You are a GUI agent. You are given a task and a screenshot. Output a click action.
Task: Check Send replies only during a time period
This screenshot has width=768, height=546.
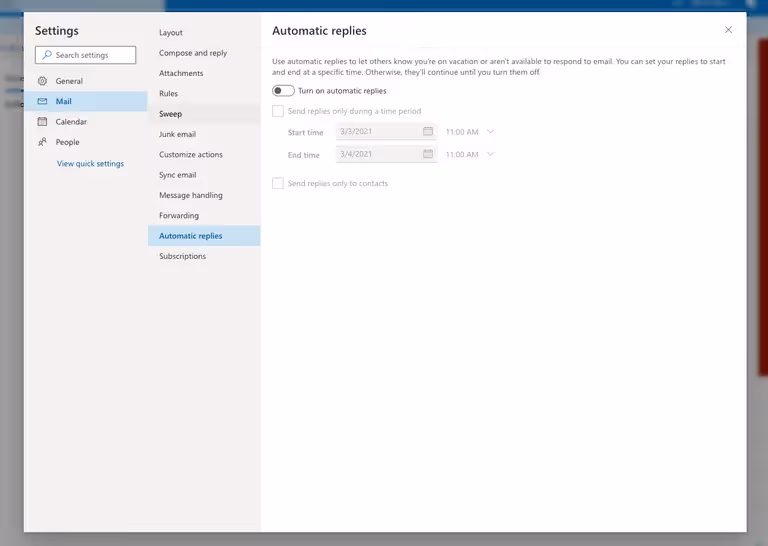(x=278, y=111)
